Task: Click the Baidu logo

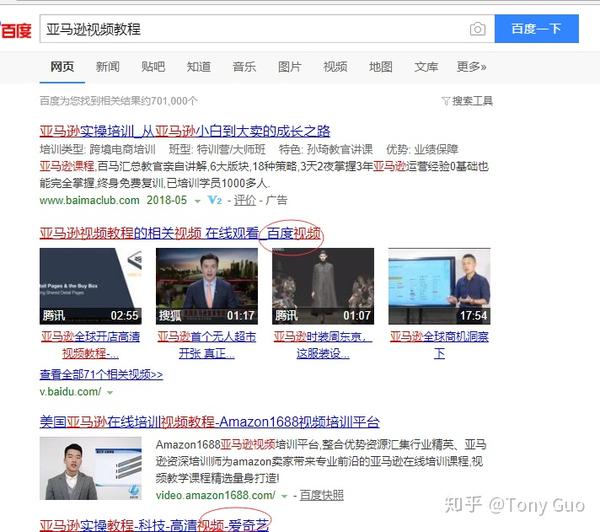Action: pos(15,30)
